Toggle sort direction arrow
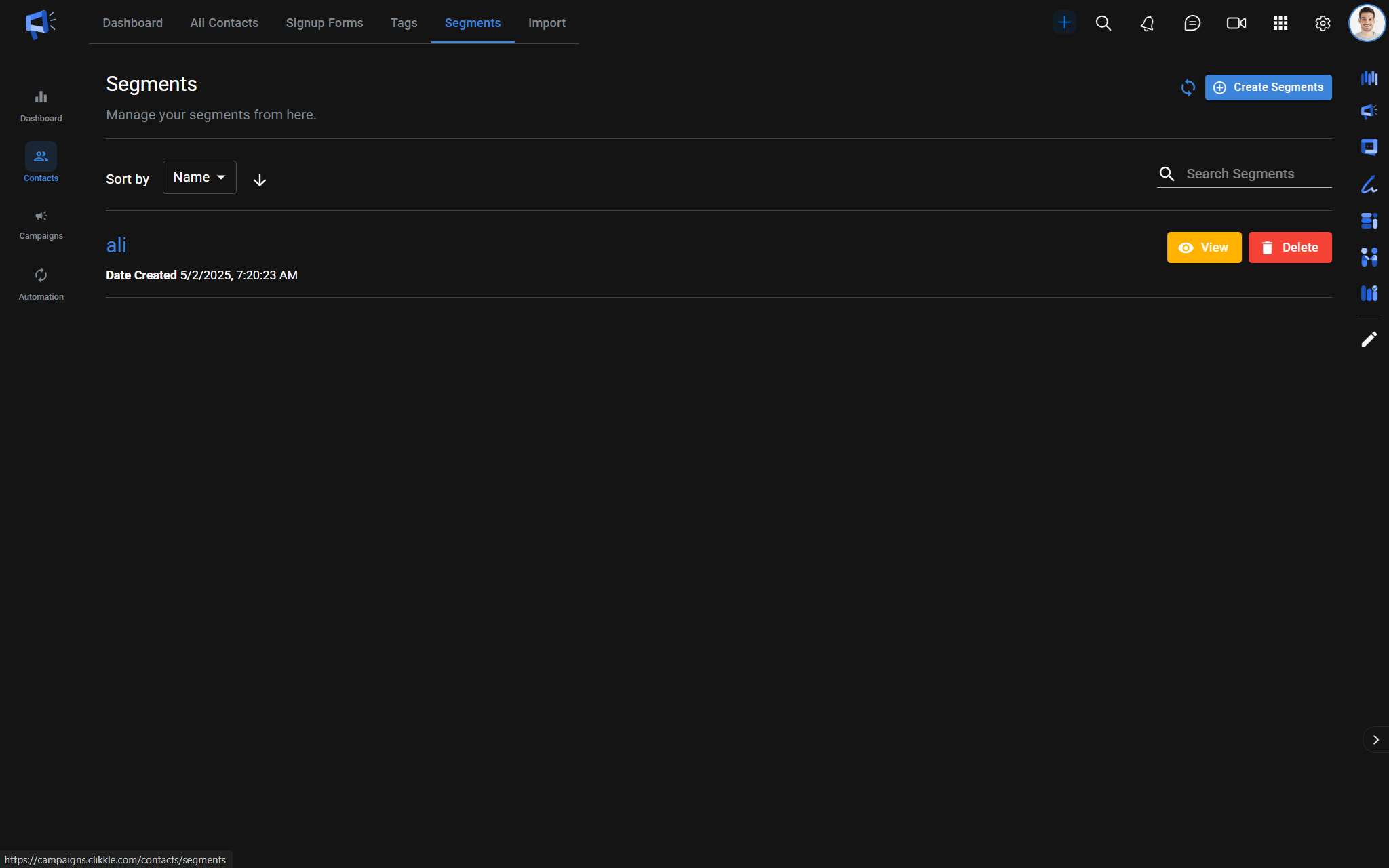 point(259,180)
